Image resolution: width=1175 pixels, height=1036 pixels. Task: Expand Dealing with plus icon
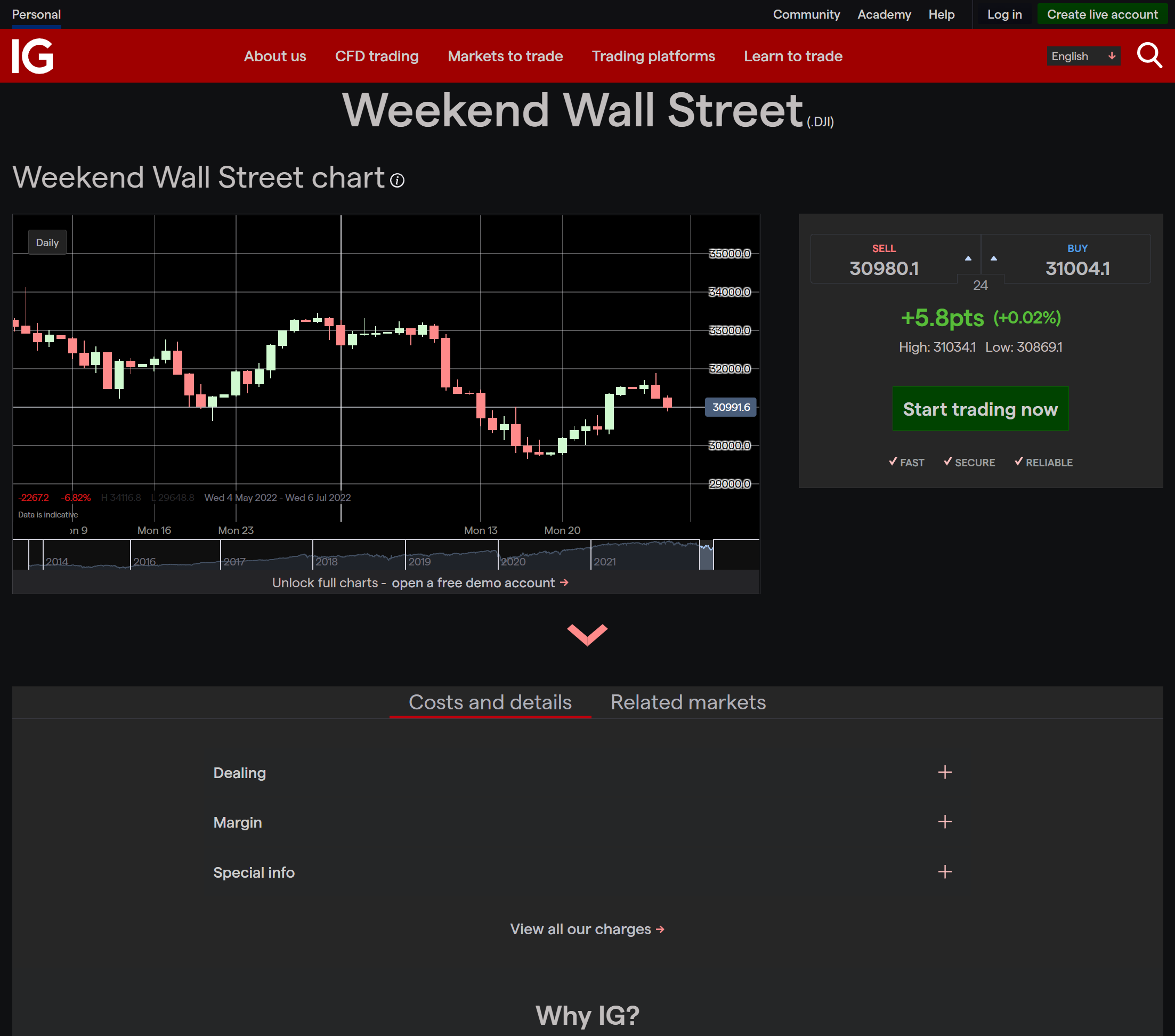click(944, 772)
